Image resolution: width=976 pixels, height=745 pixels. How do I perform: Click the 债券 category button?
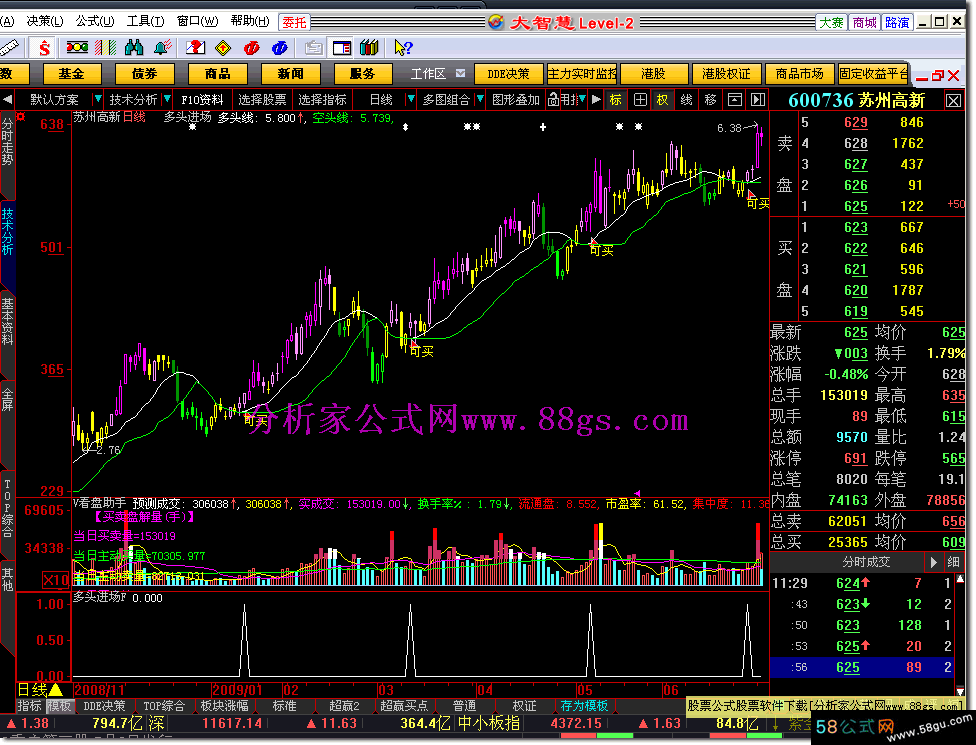tap(144, 73)
